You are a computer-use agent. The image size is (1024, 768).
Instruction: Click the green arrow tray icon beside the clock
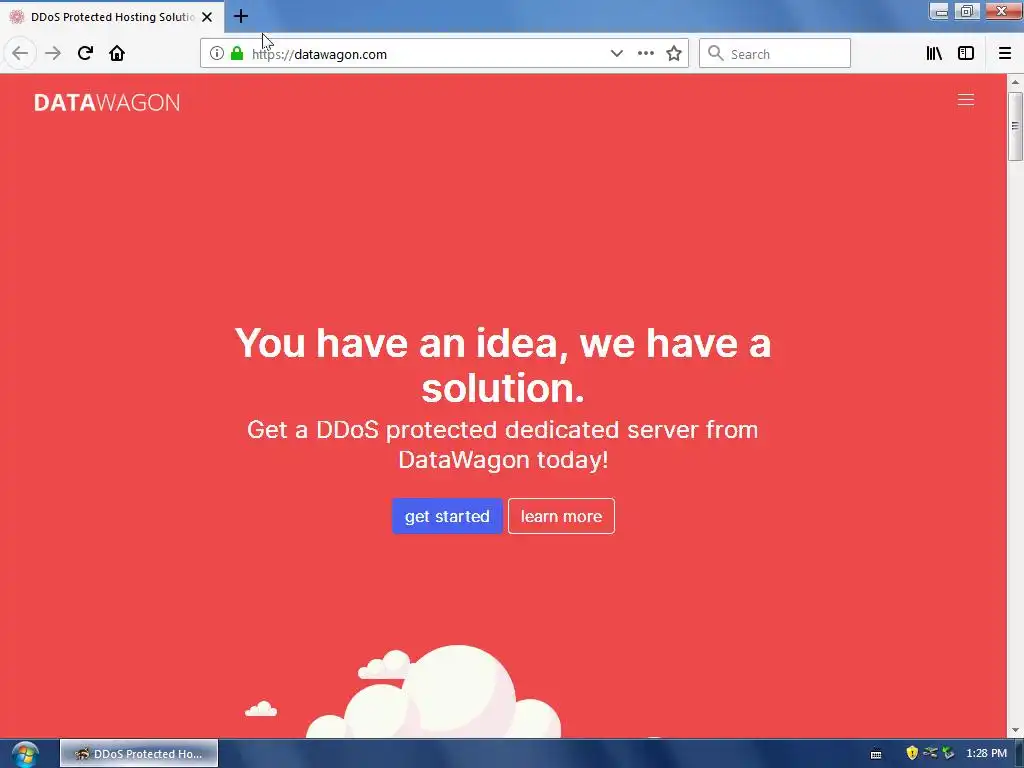(948, 753)
